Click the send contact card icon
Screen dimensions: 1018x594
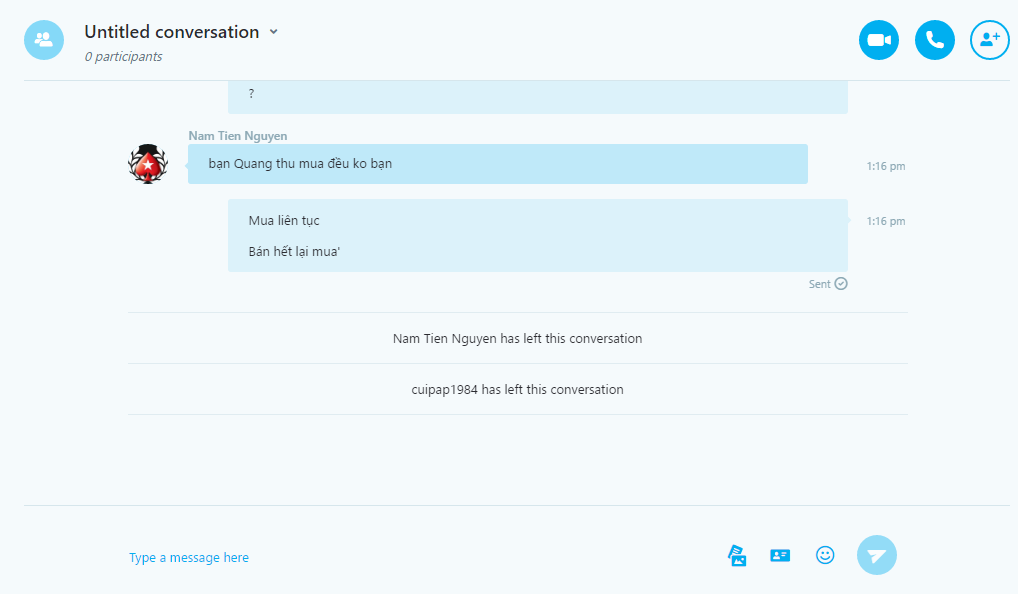click(x=780, y=556)
